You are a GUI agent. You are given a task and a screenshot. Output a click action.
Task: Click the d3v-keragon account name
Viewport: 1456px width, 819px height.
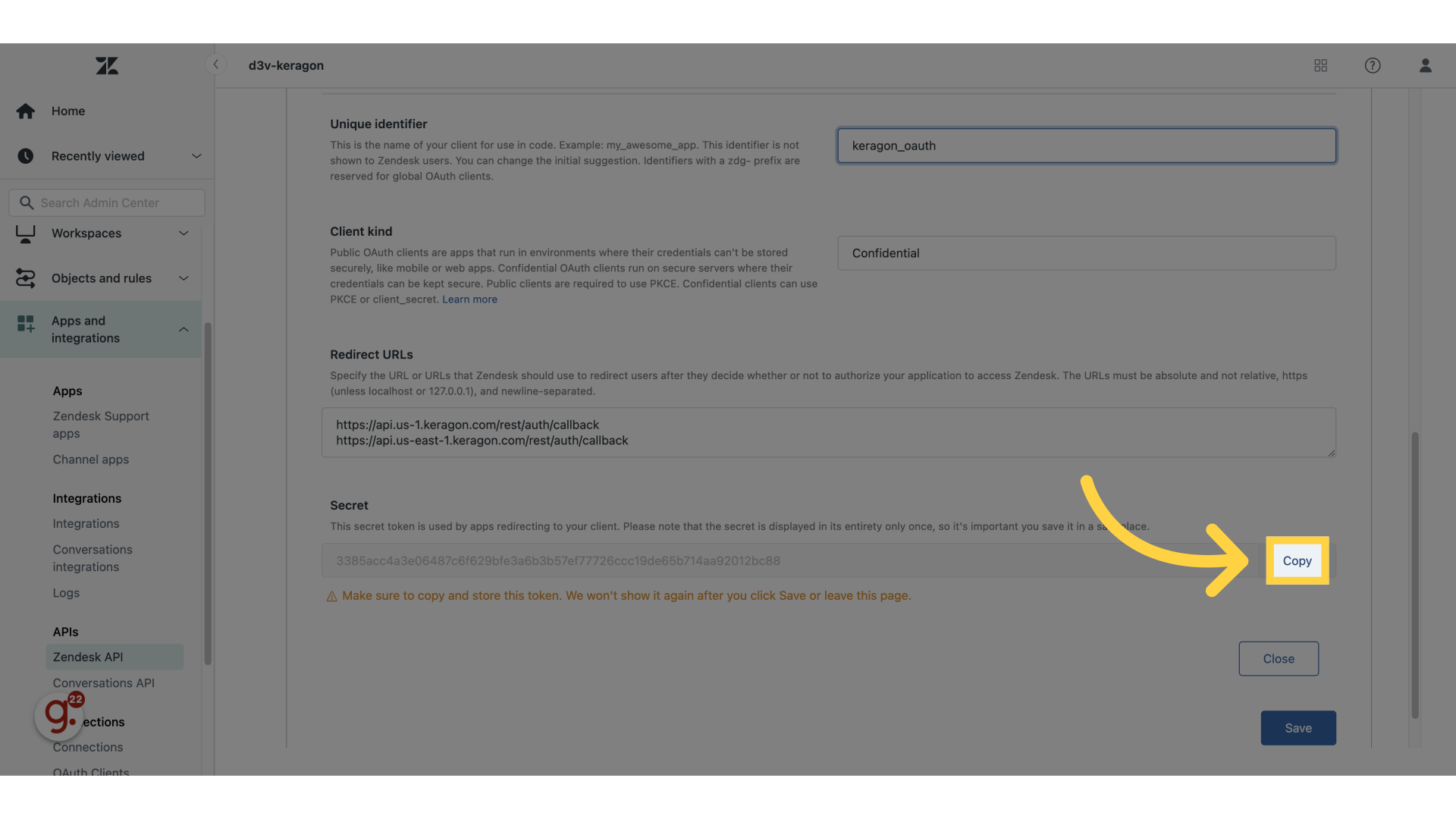coord(286,66)
